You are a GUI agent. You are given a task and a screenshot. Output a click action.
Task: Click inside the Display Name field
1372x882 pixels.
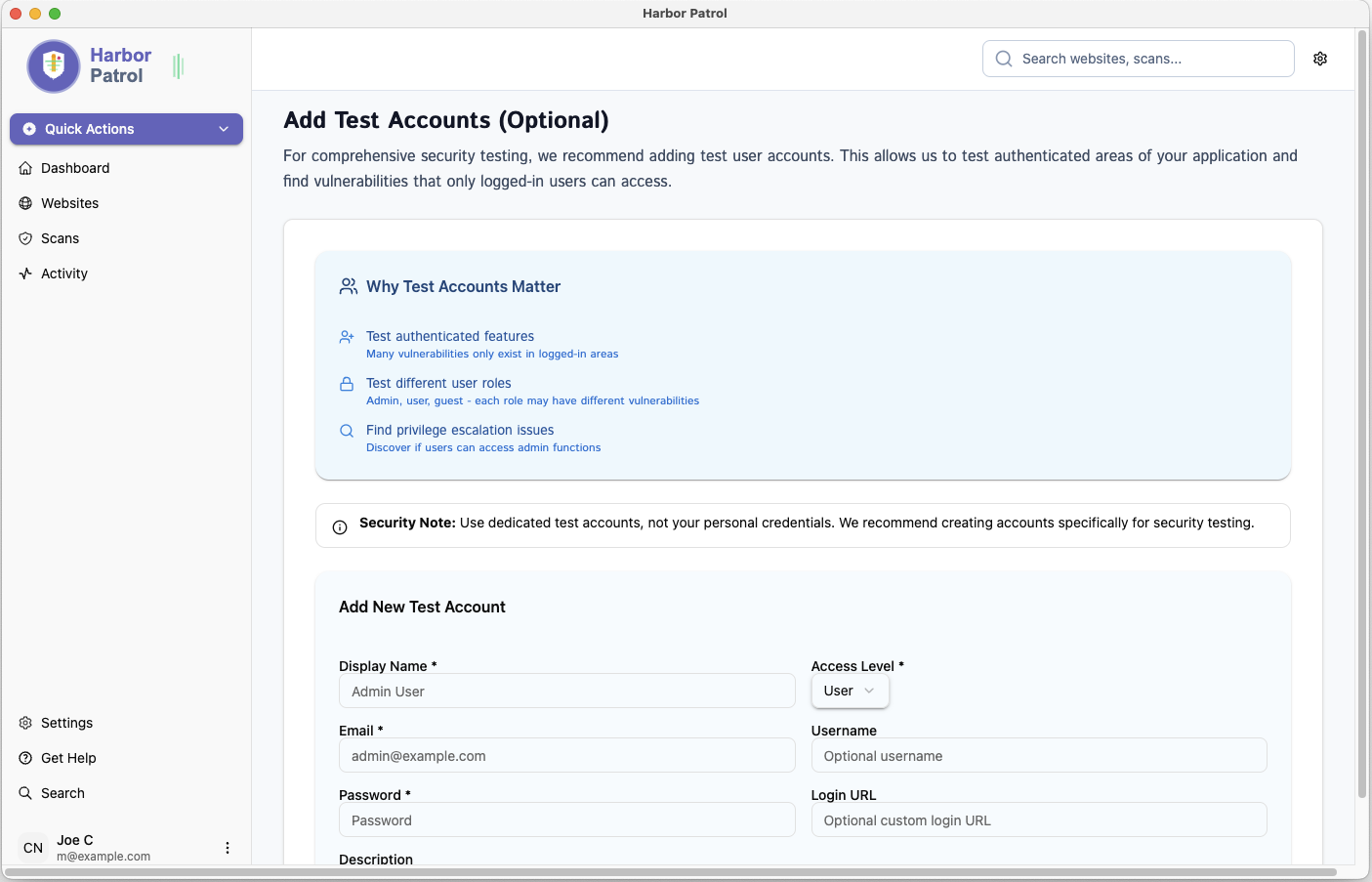(566, 691)
